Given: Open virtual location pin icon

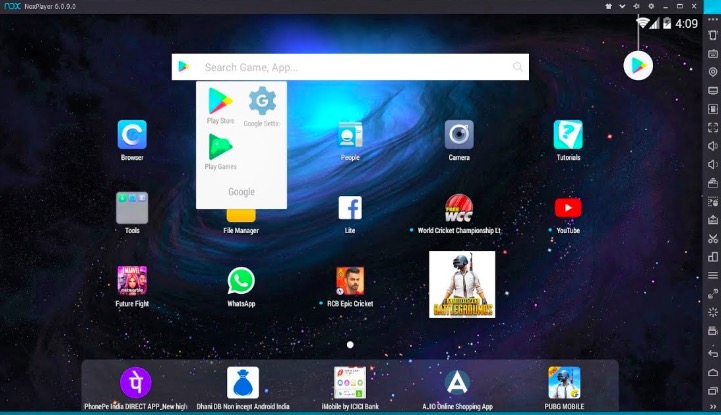Looking at the screenshot, I should tap(713, 72).
